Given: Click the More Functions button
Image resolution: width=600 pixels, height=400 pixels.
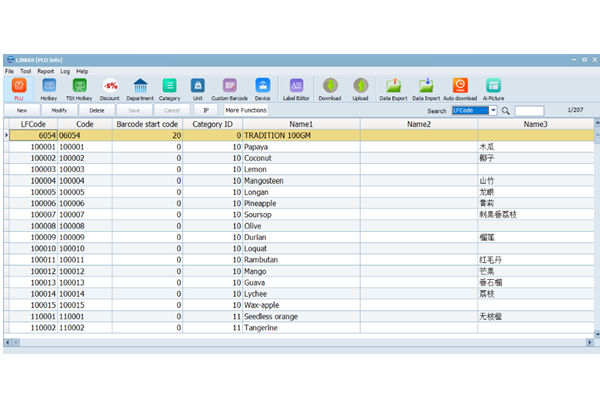Looking at the screenshot, I should point(245,110).
